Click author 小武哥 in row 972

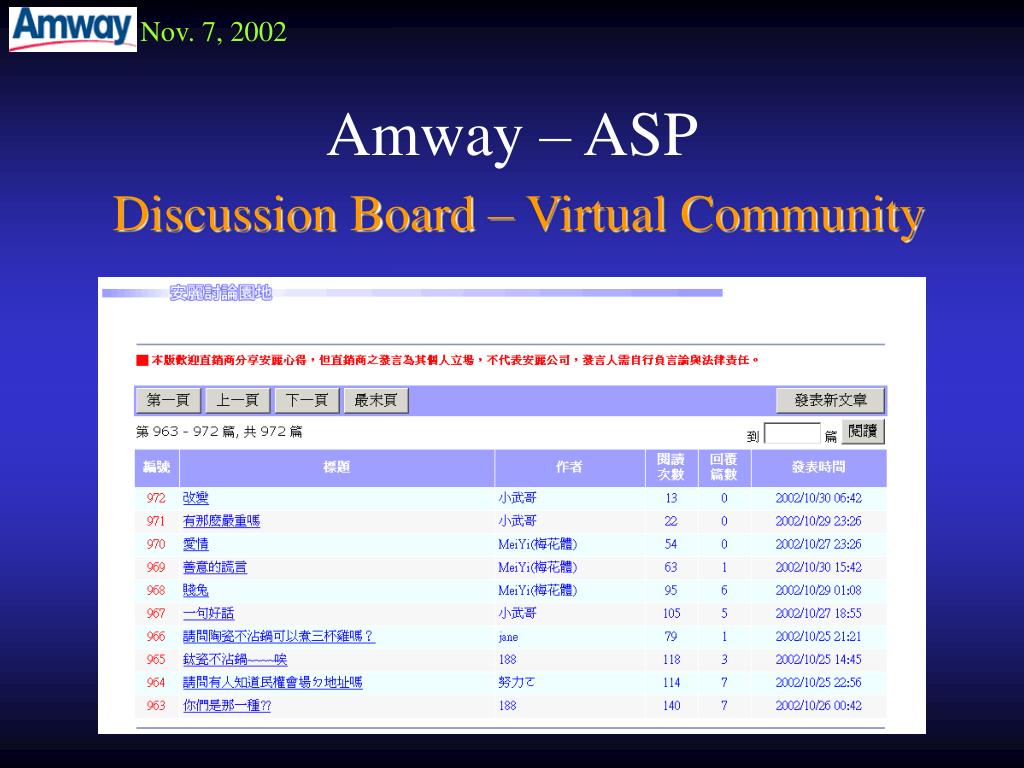click(x=517, y=498)
